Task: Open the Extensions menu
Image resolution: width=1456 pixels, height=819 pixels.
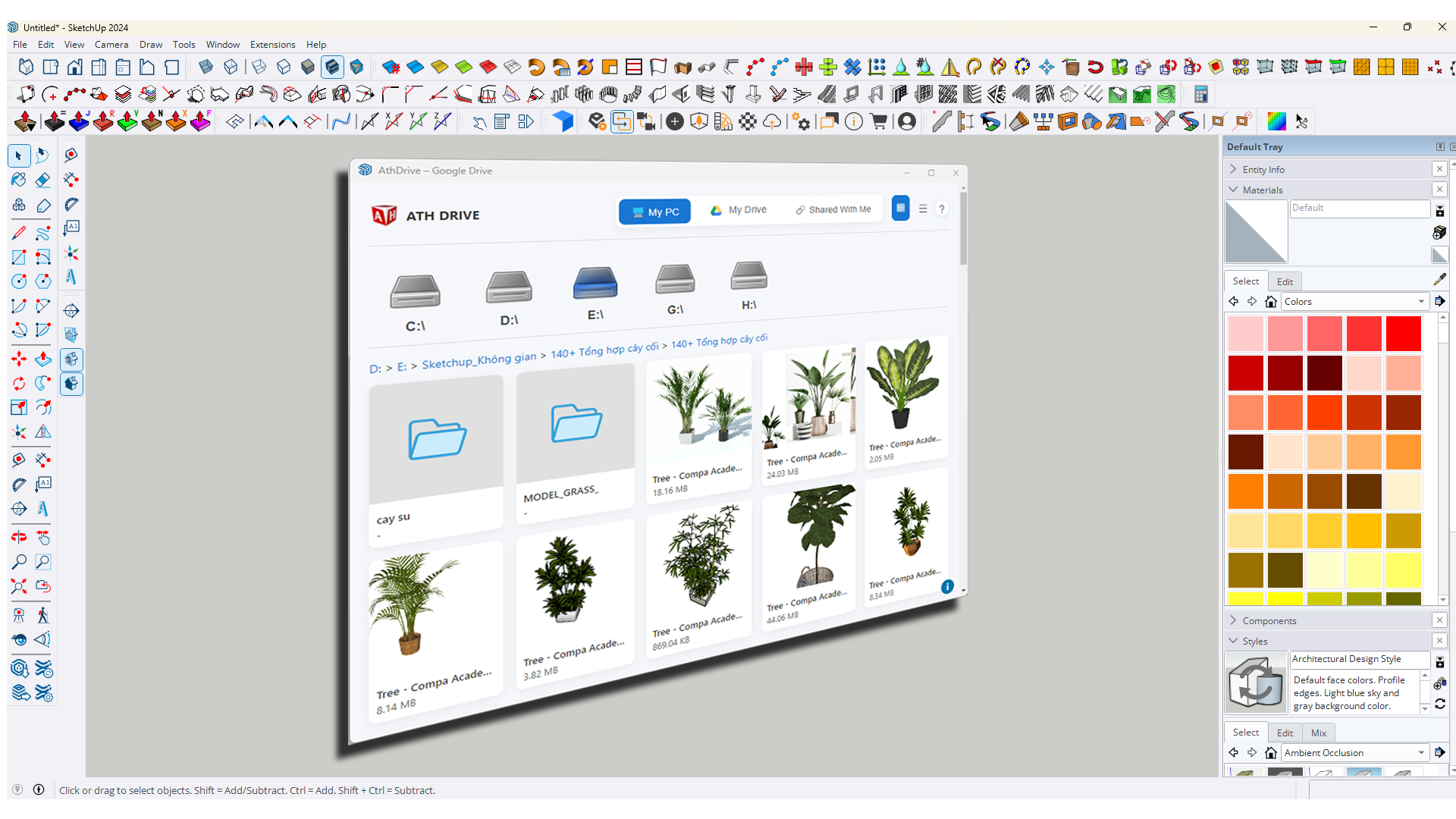Action: (x=272, y=45)
